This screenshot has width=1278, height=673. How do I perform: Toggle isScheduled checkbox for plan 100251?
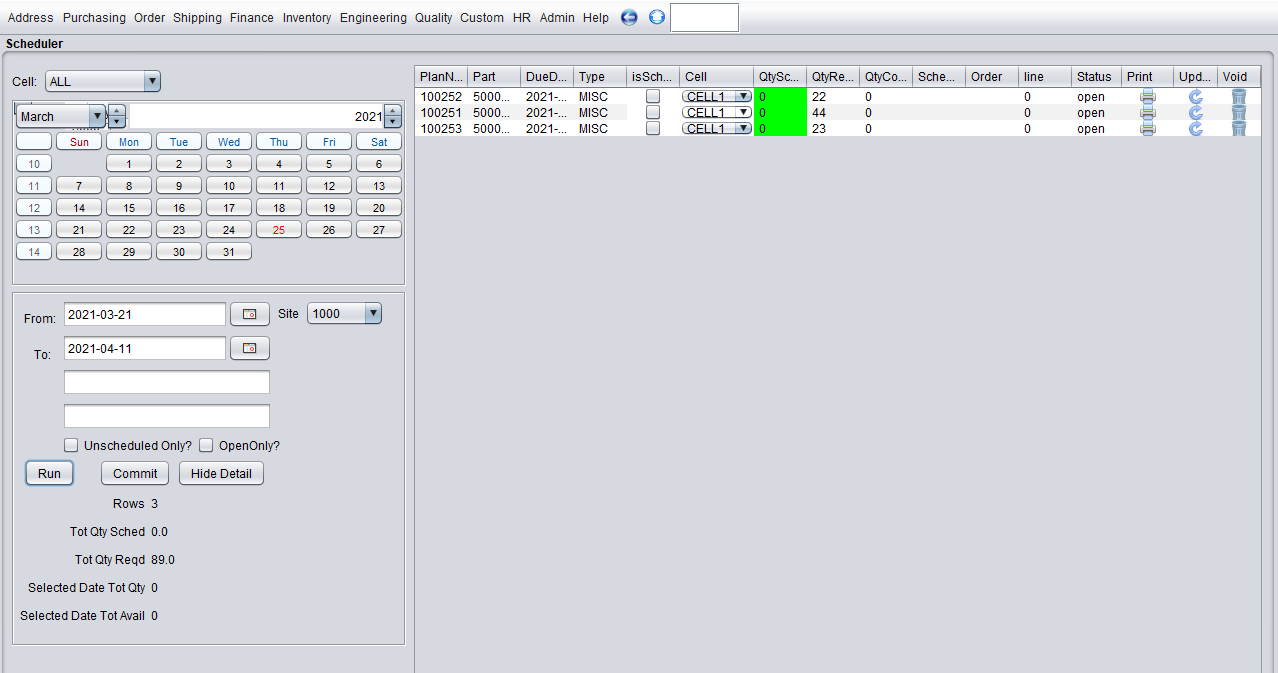tap(653, 113)
